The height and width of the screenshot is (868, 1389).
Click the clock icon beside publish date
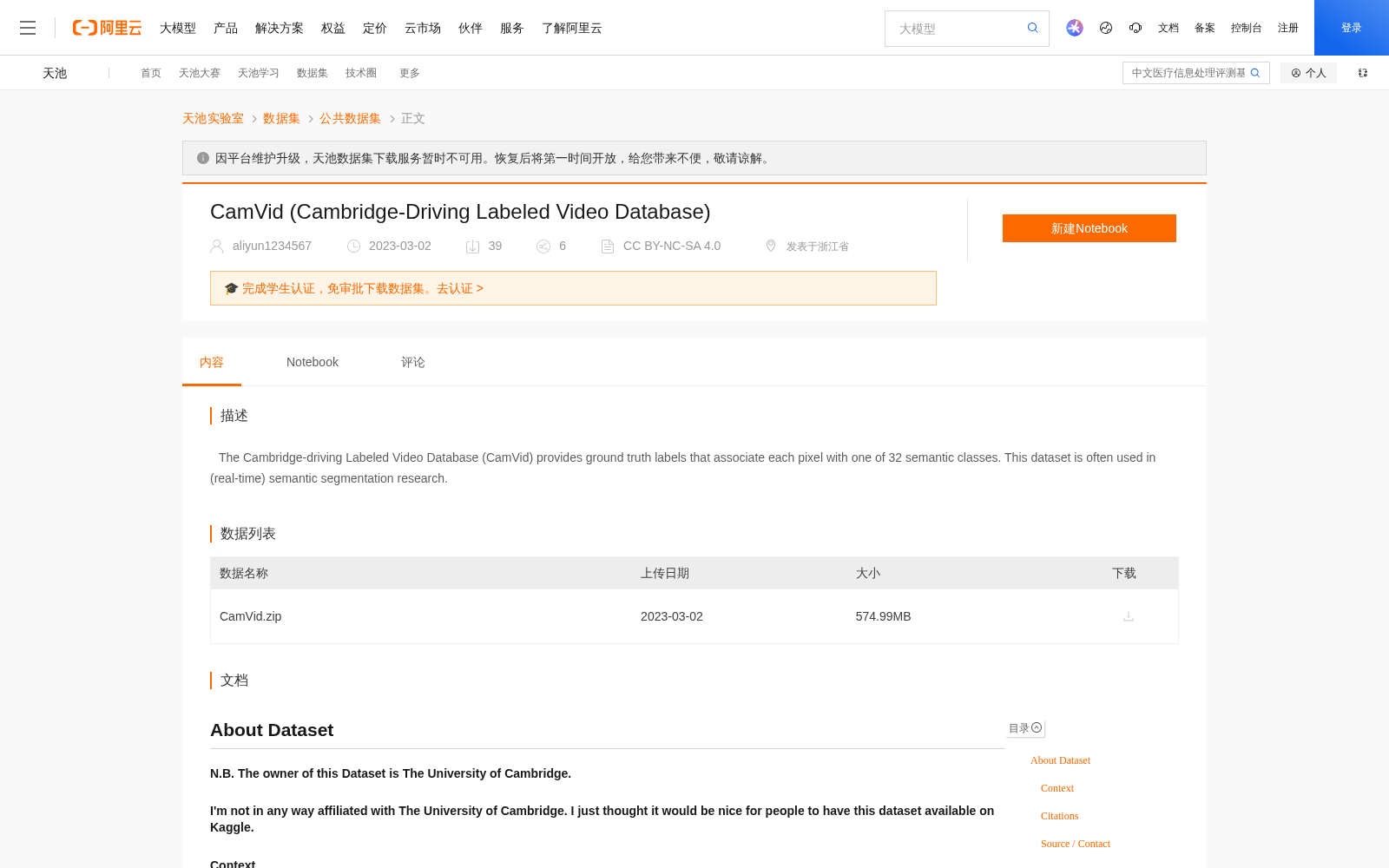tap(353, 247)
